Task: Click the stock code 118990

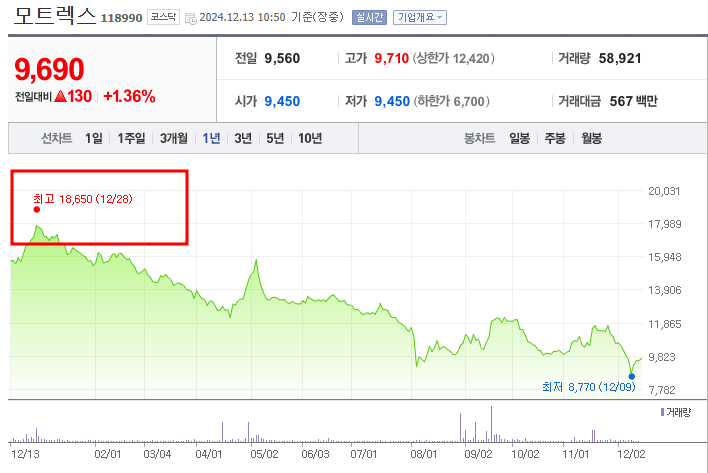Action: [121, 18]
